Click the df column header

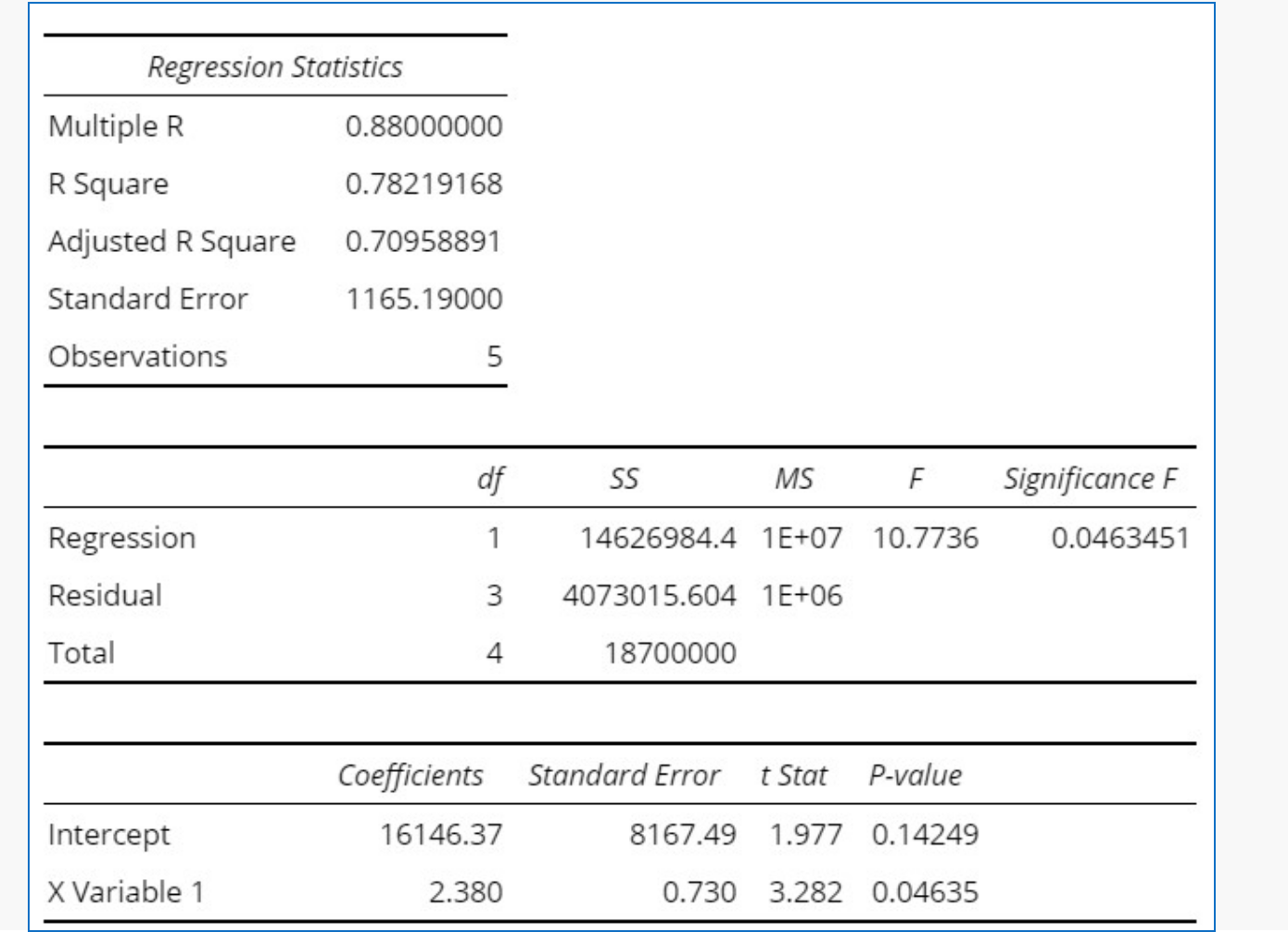[490, 479]
